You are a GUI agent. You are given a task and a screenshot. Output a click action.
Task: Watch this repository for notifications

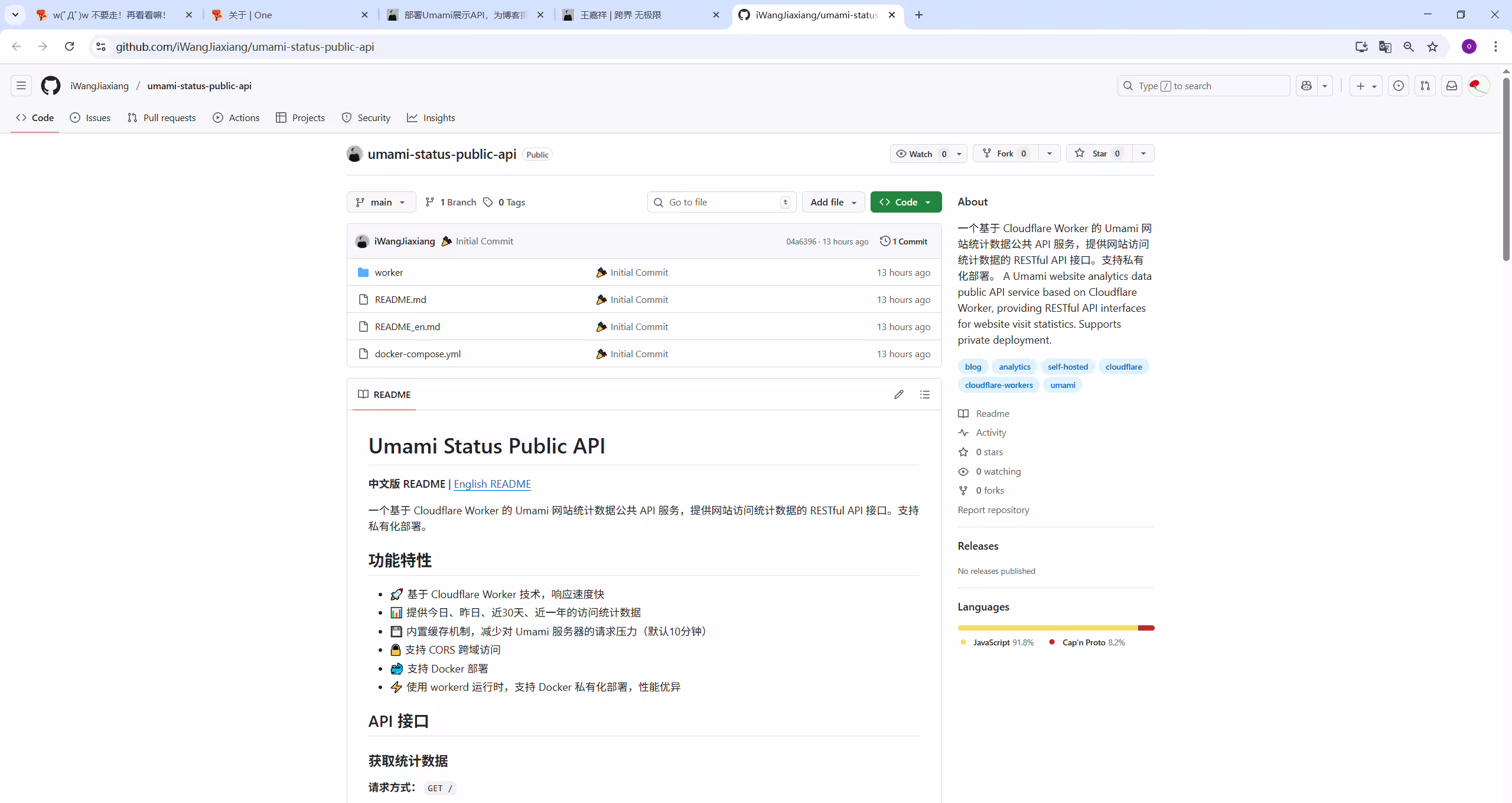point(920,154)
